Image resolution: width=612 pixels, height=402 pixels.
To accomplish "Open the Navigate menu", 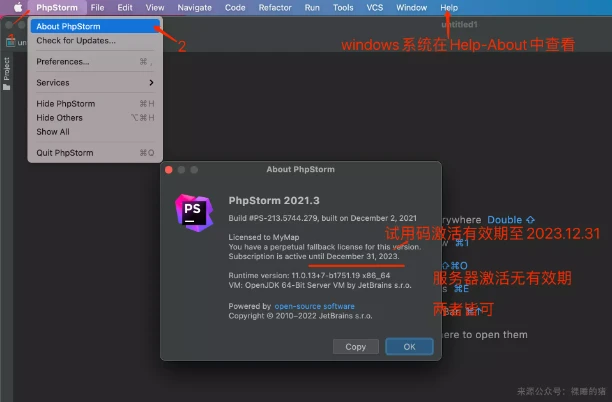I will coord(194,7).
